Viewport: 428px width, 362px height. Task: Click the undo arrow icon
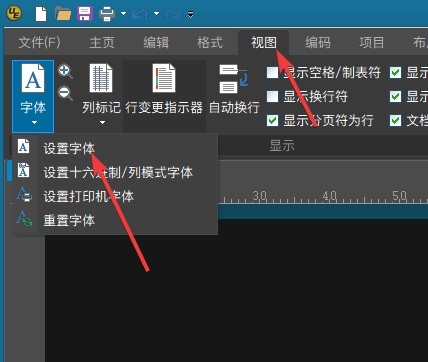point(140,14)
